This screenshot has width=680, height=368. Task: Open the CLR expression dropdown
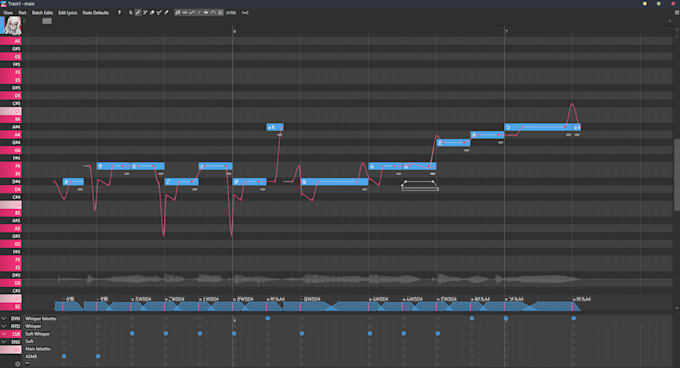coord(3,334)
